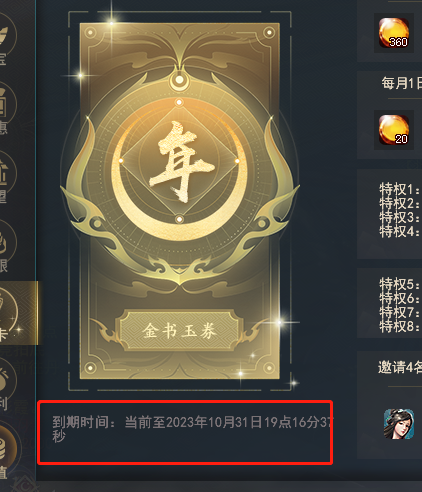This screenshot has width=422, height=492.
Task: Open the sidebar icon labeled 理
Action: 6,177
